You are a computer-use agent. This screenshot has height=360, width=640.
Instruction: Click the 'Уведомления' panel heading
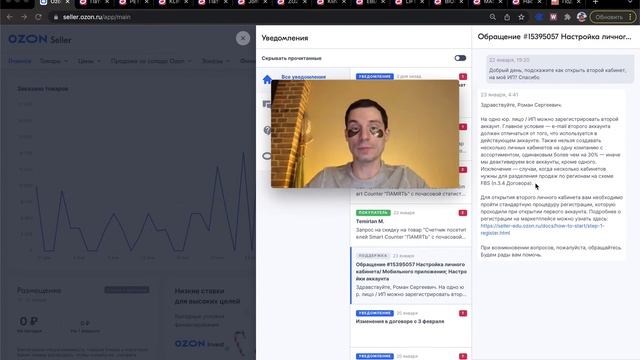pos(285,38)
